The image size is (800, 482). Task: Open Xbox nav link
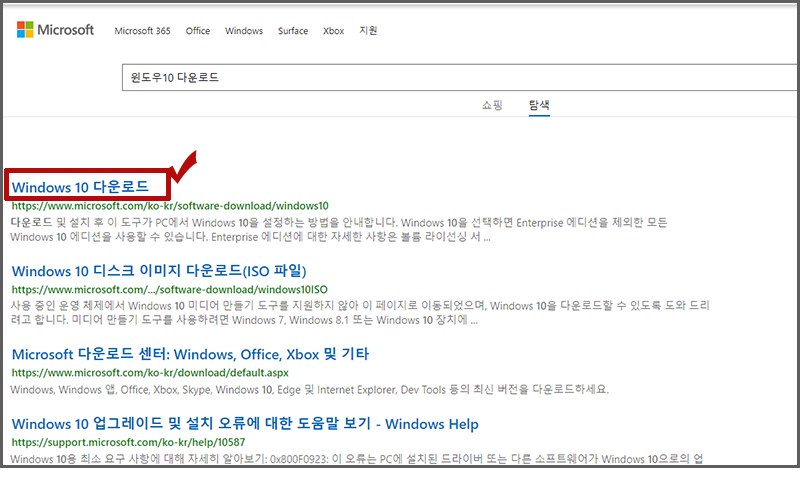[x=334, y=31]
